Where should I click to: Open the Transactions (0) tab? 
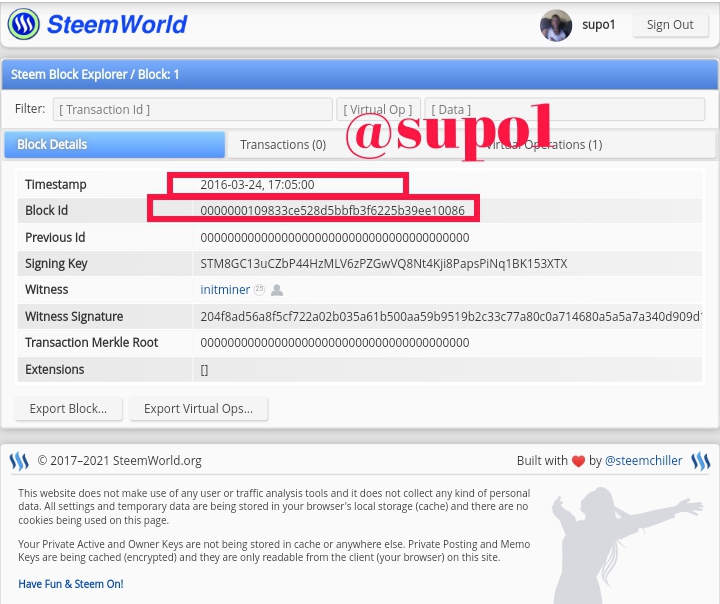point(283,145)
